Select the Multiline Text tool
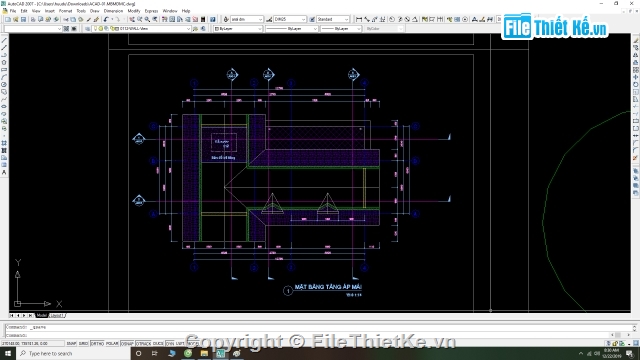This screenshot has width=640, height=360. [4, 173]
